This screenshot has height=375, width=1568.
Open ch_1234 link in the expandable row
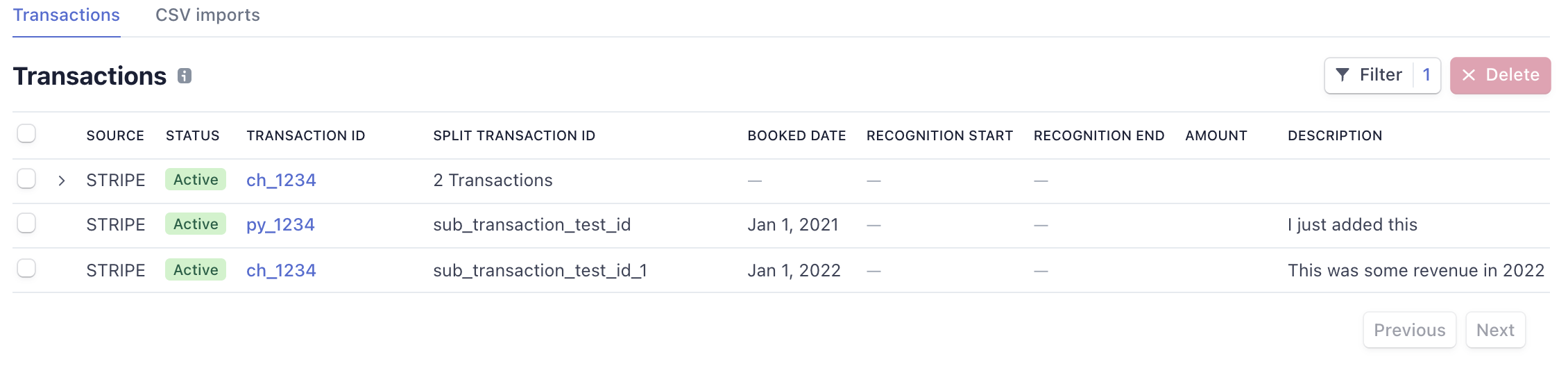click(281, 181)
